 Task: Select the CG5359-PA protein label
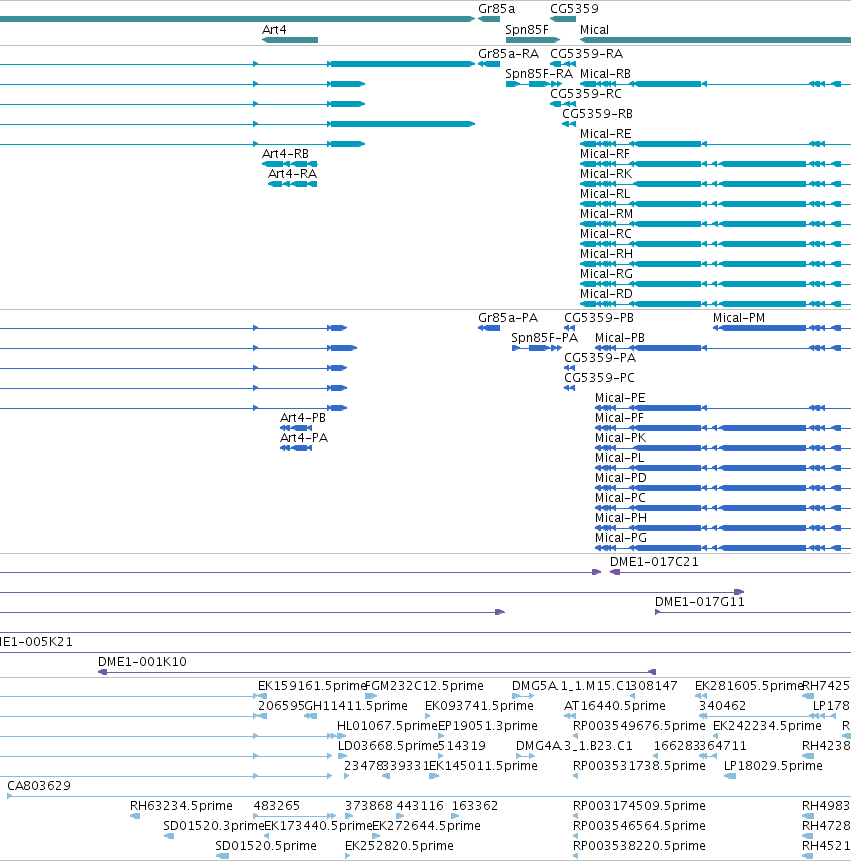tap(600, 358)
